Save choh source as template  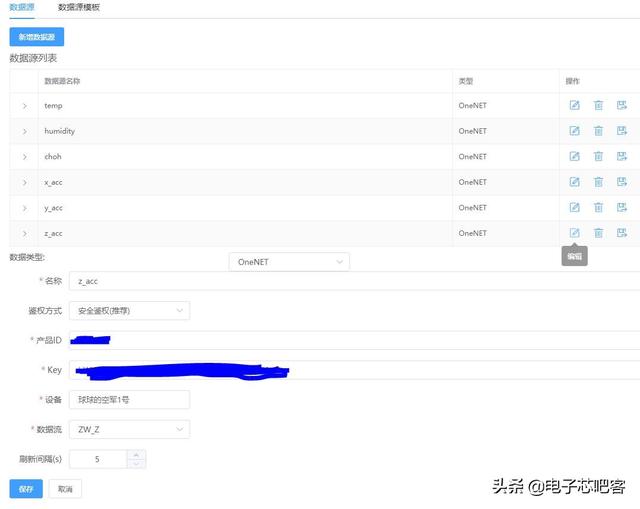point(622,156)
